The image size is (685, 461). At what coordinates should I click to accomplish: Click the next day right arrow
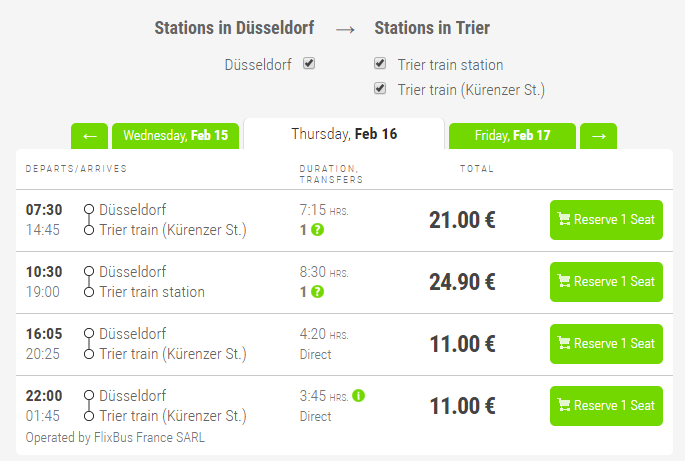click(x=598, y=136)
